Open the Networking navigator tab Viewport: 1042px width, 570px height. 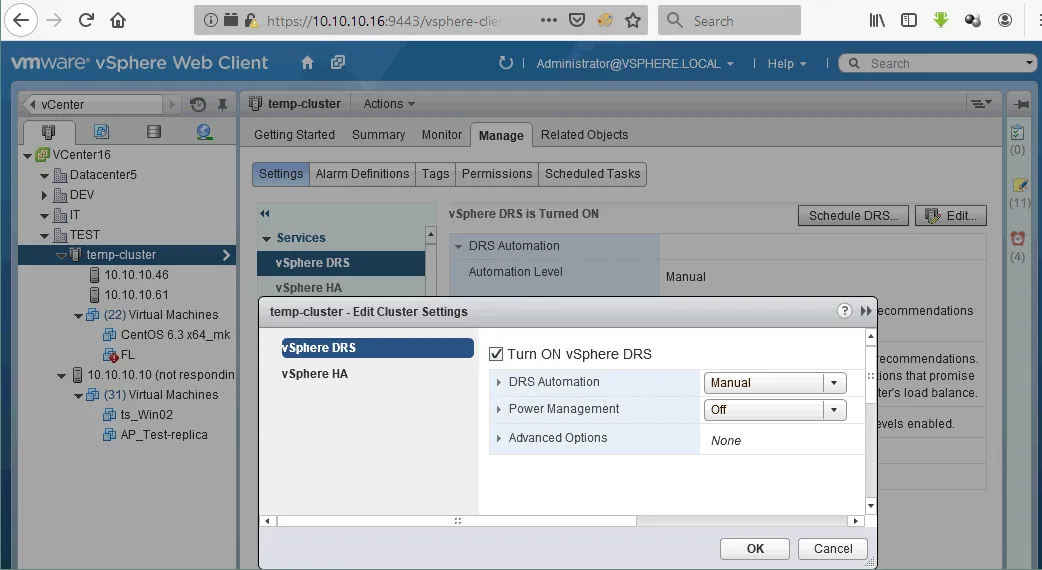click(x=204, y=132)
